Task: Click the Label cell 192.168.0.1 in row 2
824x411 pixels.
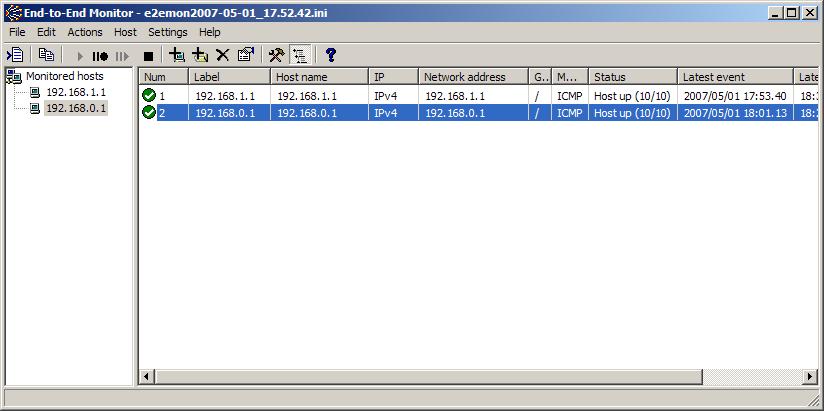Action: [225, 113]
